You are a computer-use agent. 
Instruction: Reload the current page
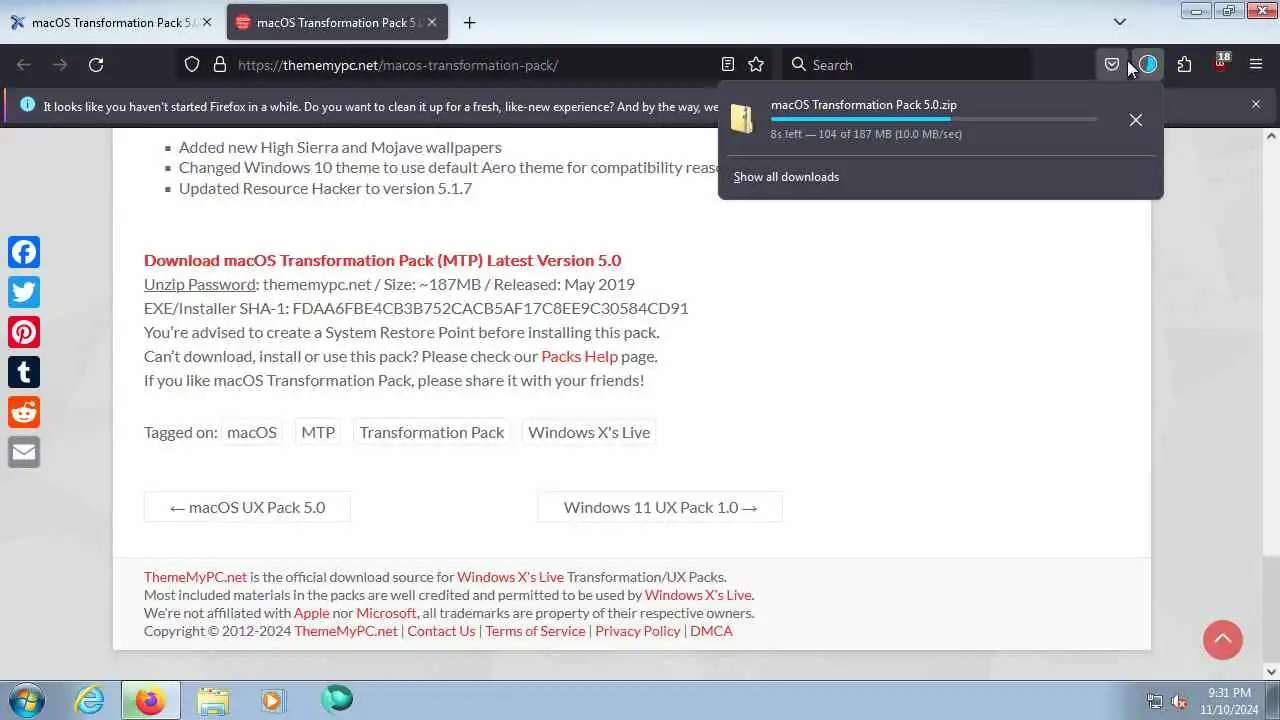[x=96, y=65]
